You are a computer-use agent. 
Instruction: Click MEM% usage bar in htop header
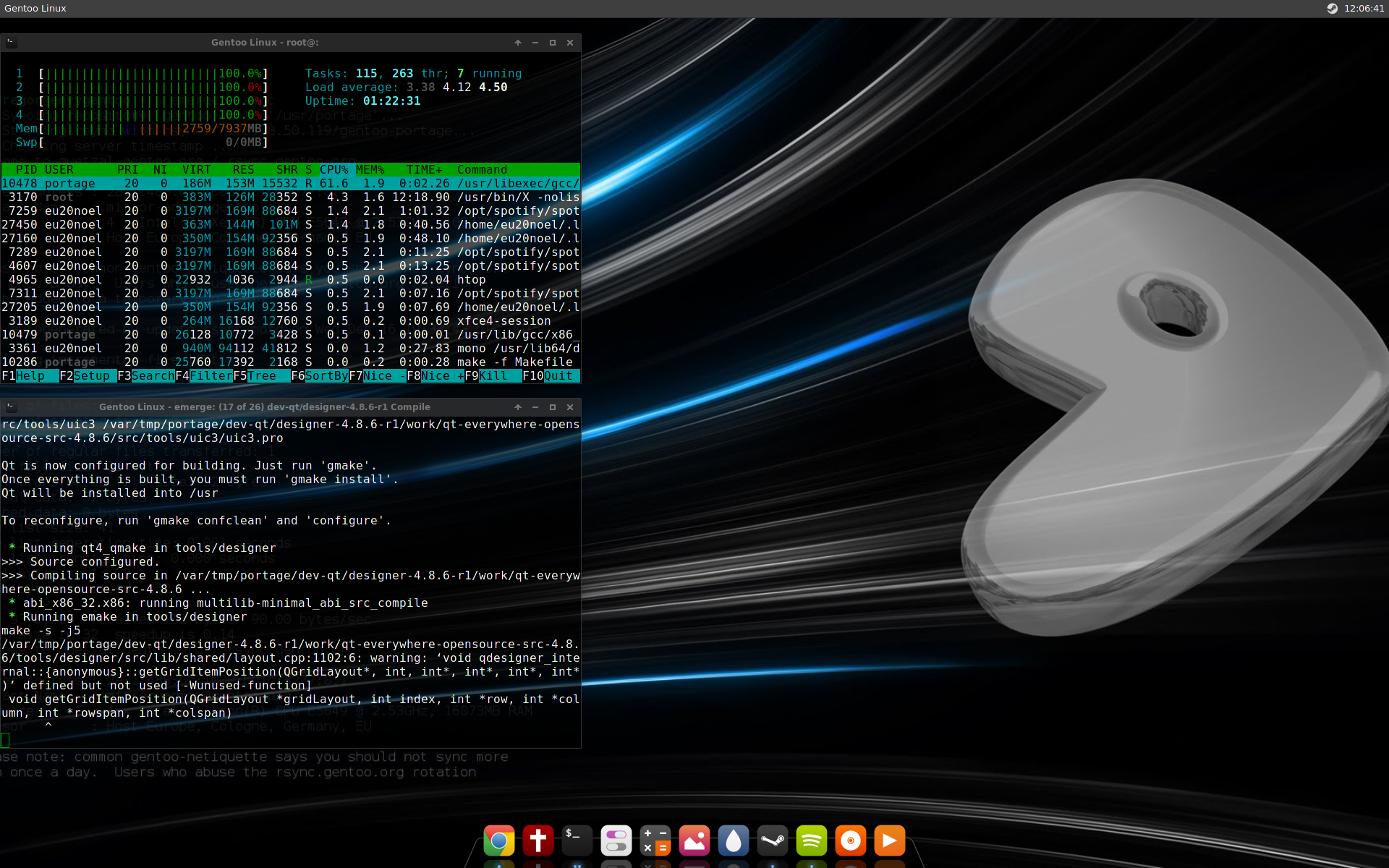coord(150,128)
